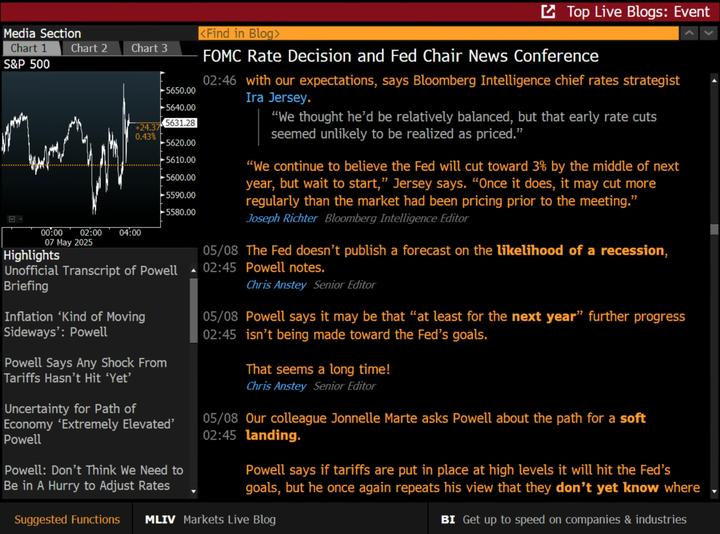Launch MLIV Markets Live Blog function
The width and height of the screenshot is (720, 534).
tap(210, 519)
